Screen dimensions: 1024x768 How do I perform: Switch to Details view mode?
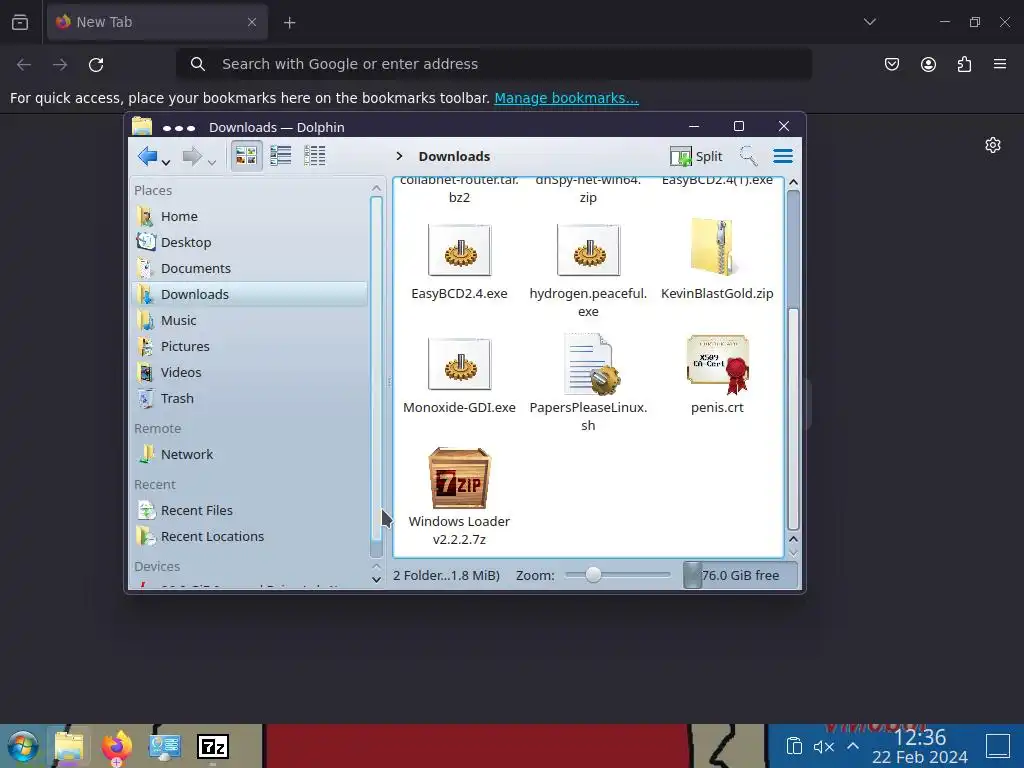tap(315, 155)
